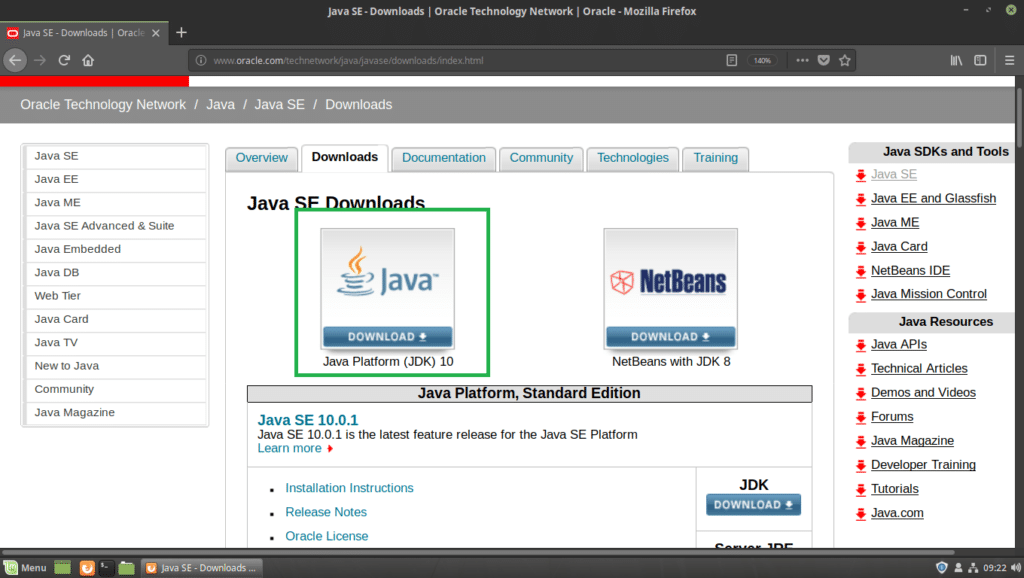Click the 140% zoom level control
The width and height of the screenshot is (1024, 578).
click(x=762, y=59)
